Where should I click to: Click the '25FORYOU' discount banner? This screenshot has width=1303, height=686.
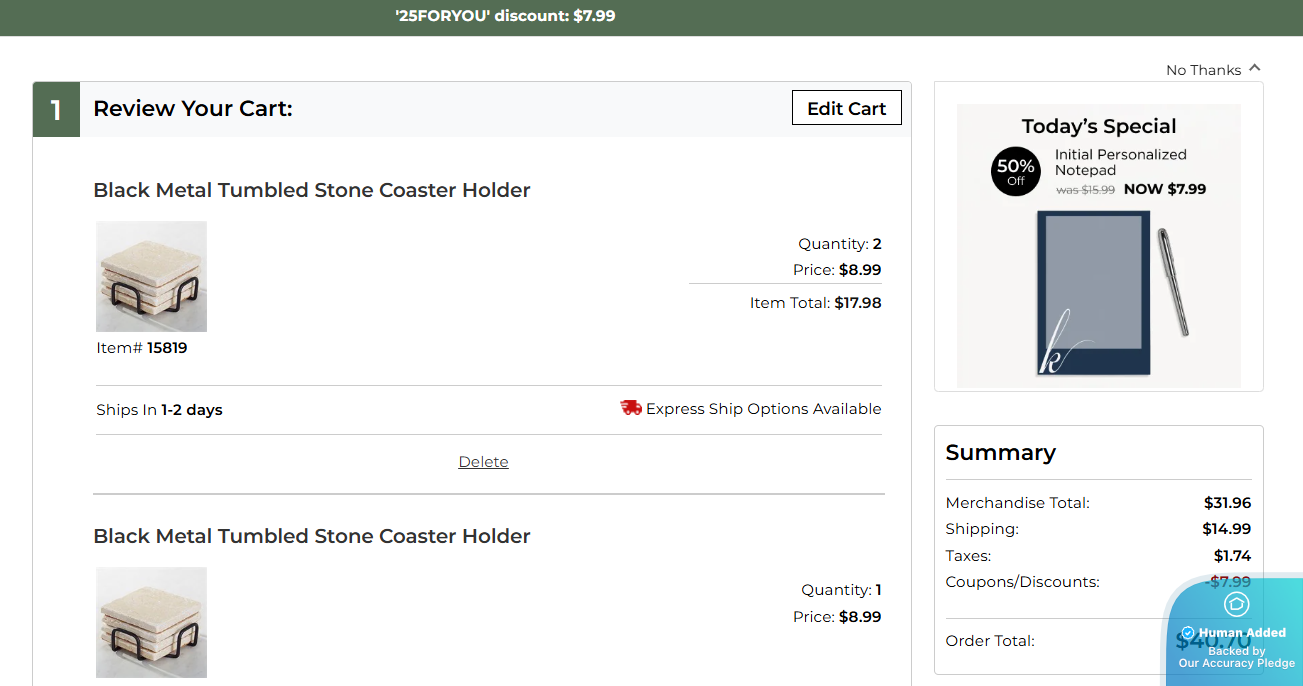pyautogui.click(x=505, y=16)
